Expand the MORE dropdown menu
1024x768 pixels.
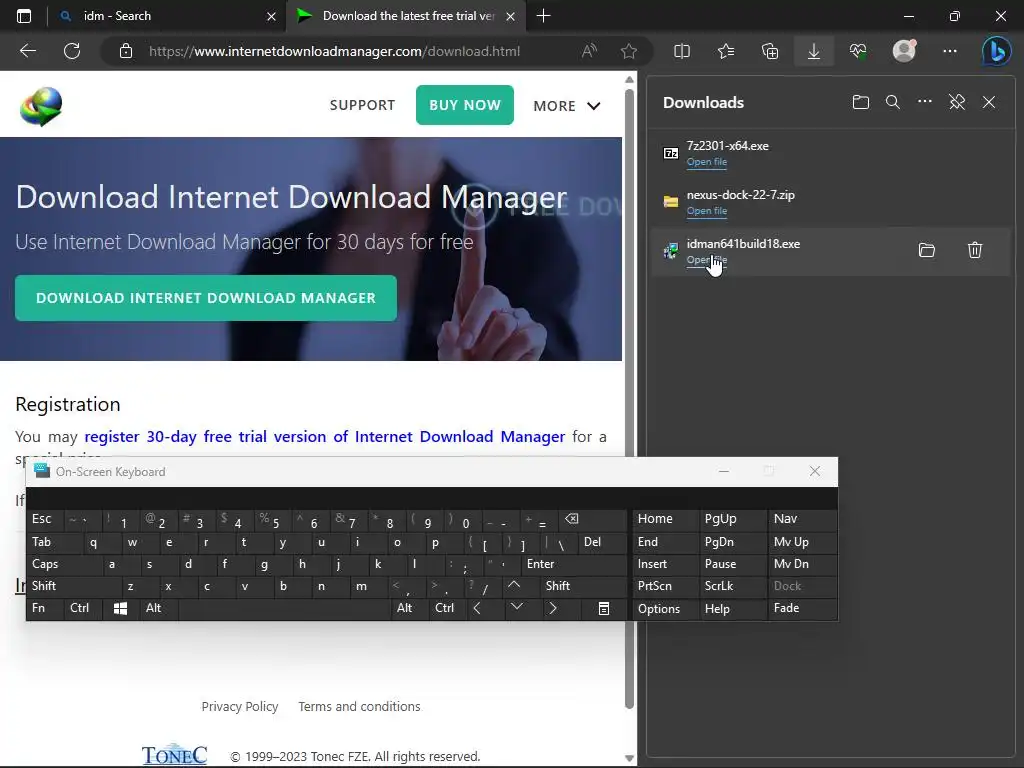click(567, 106)
